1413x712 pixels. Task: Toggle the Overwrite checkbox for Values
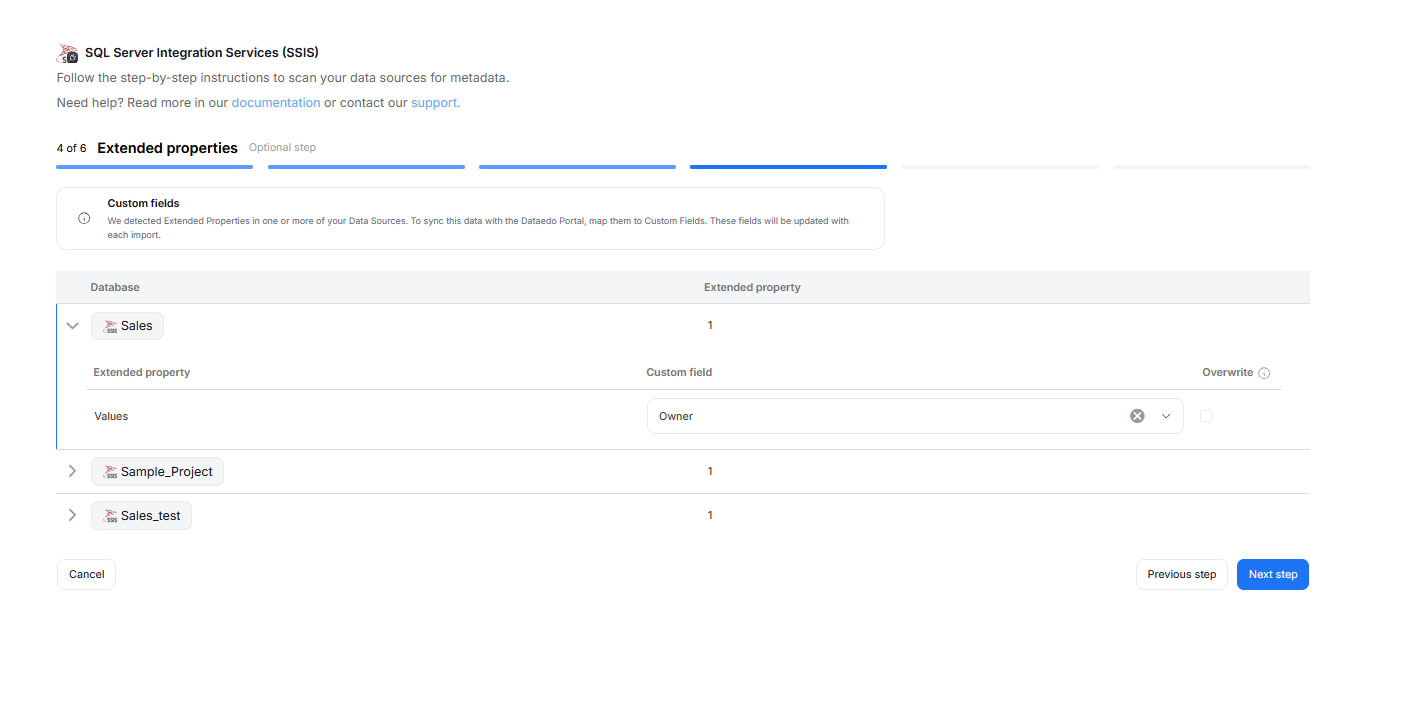(1206, 416)
